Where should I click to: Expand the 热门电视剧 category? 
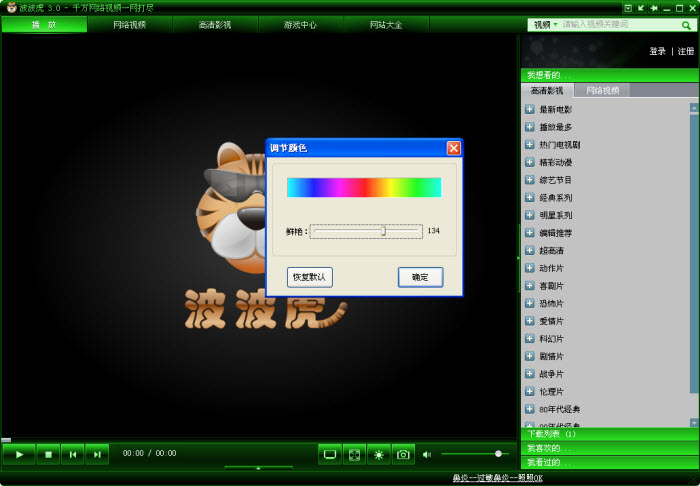pyautogui.click(x=530, y=145)
